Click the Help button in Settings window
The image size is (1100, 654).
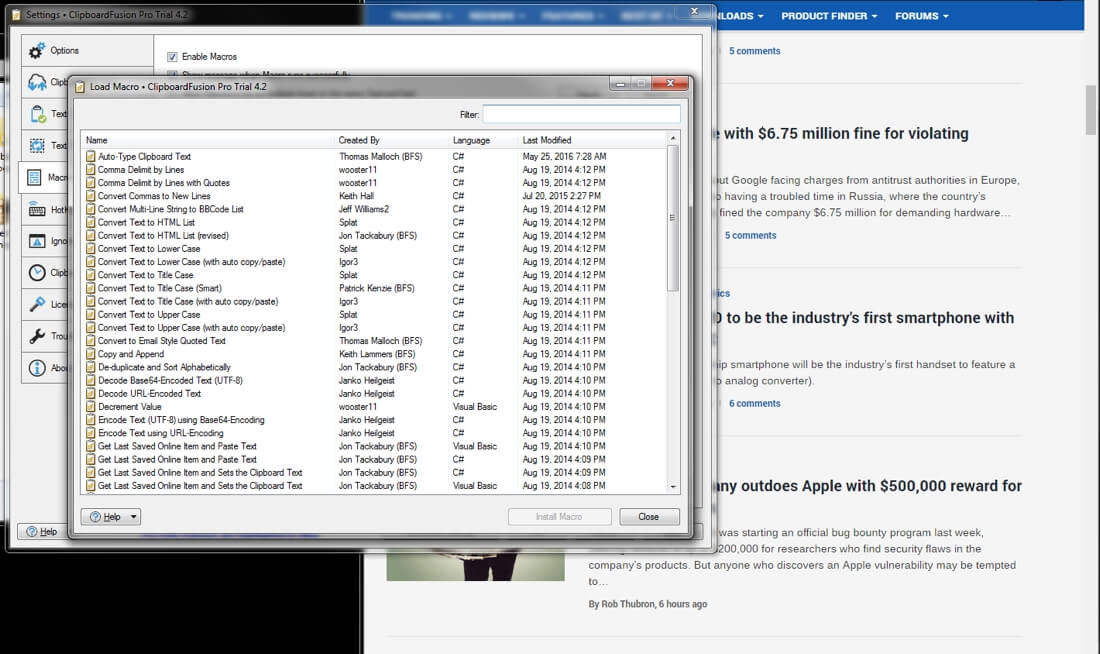click(42, 532)
